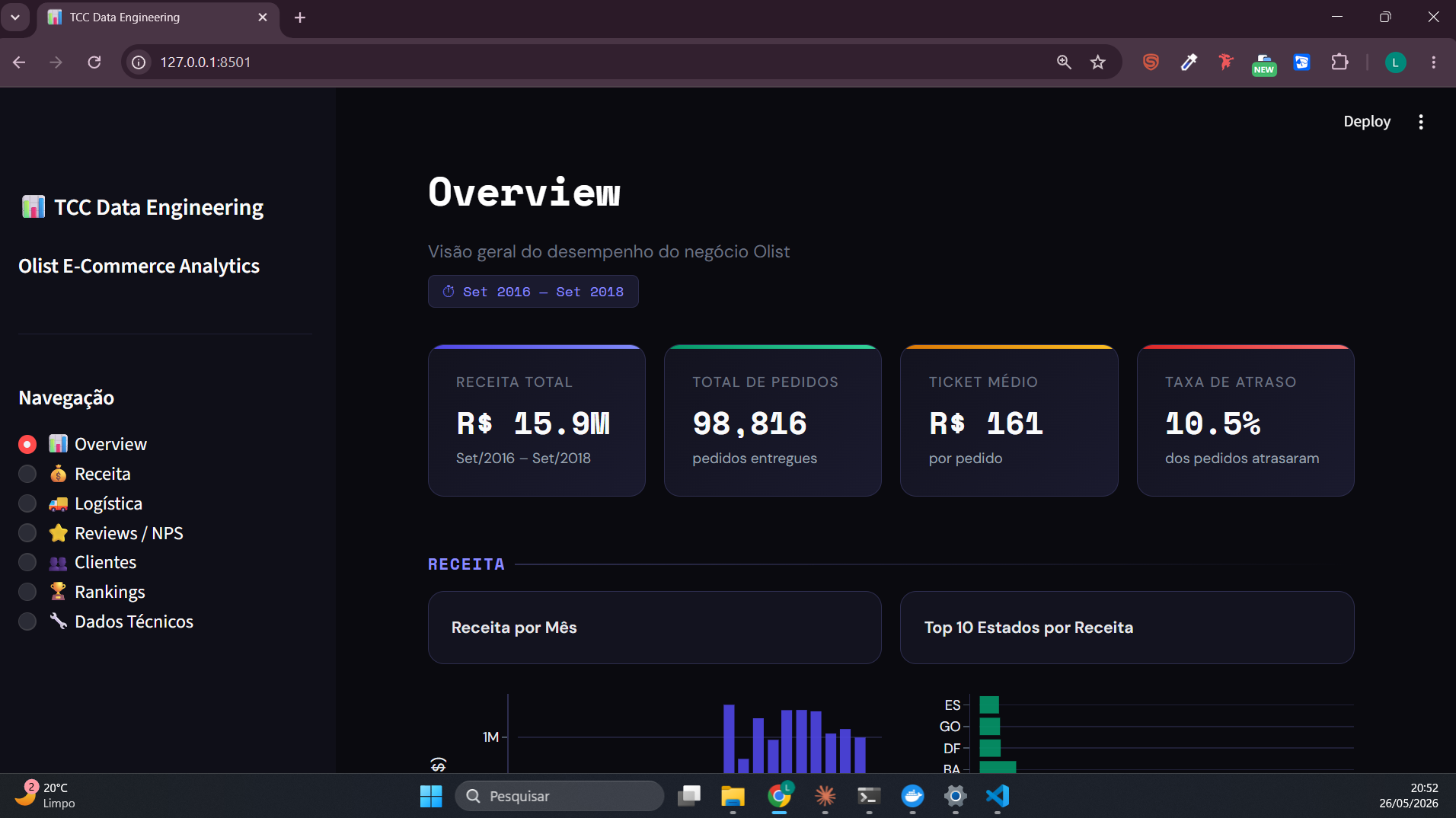Select the Clientes radio option
The height and width of the screenshot is (818, 1456).
coord(27,562)
